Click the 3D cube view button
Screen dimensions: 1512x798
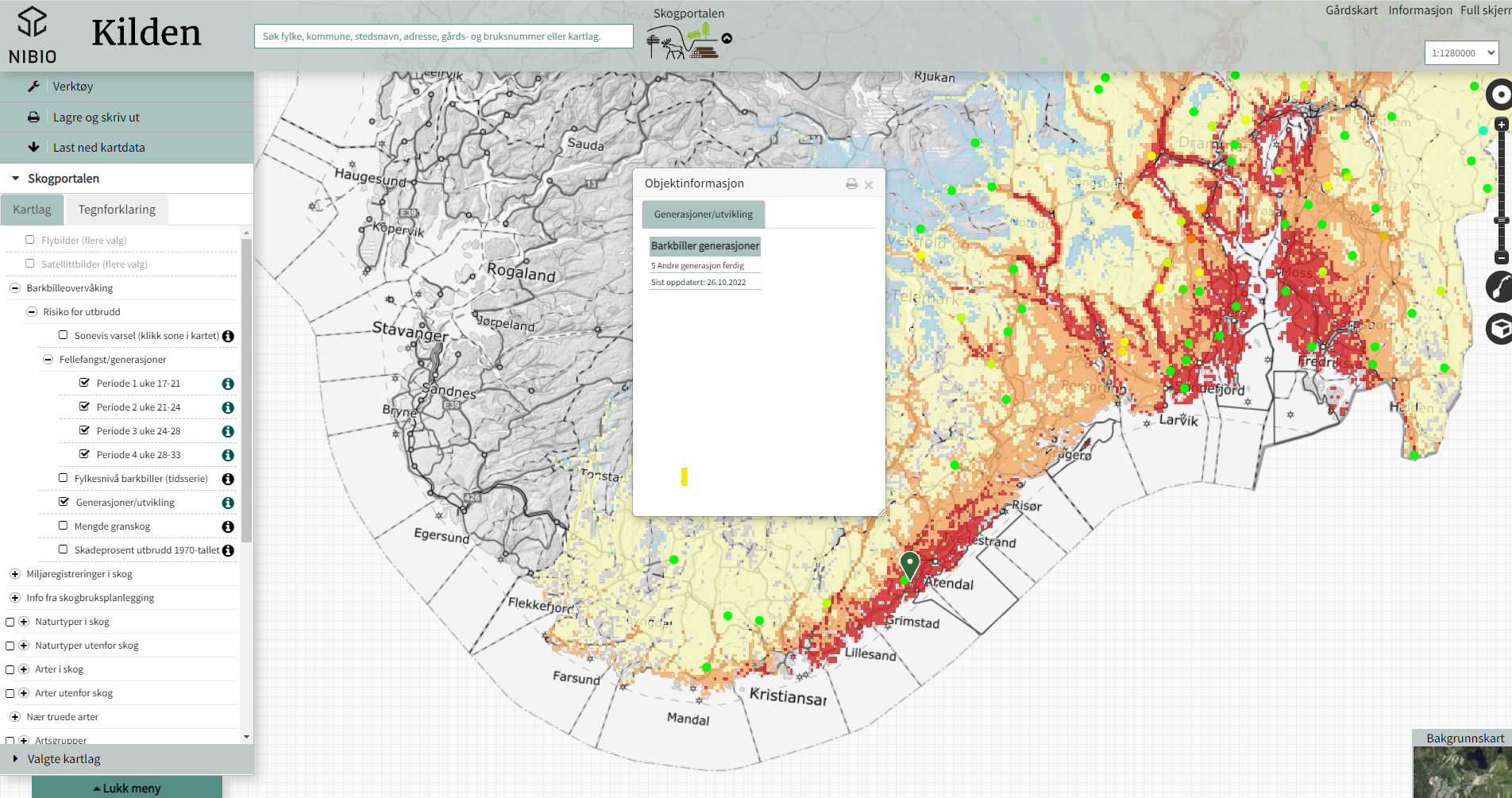1500,329
